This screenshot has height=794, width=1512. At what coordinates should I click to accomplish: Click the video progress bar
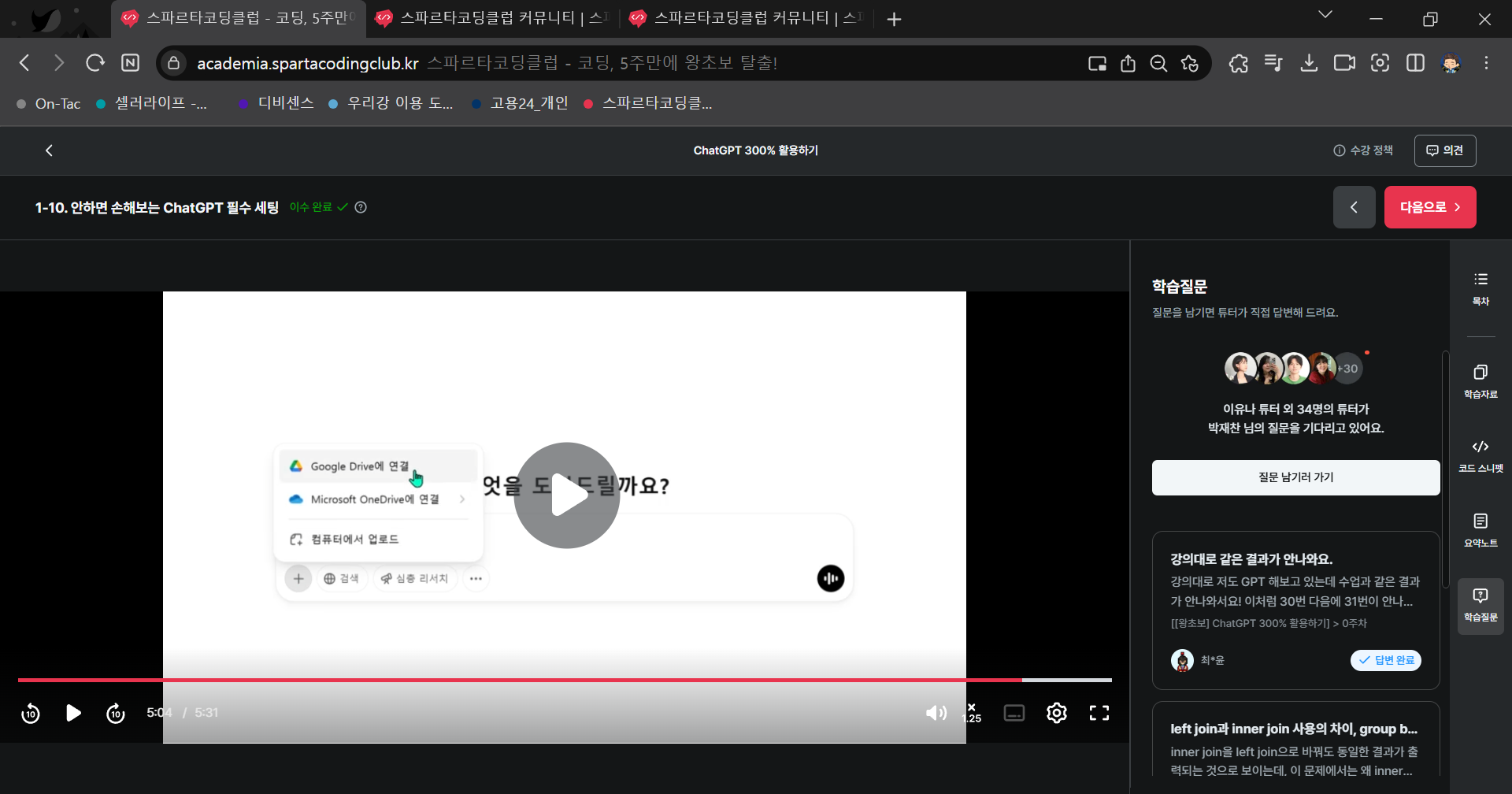point(565,680)
